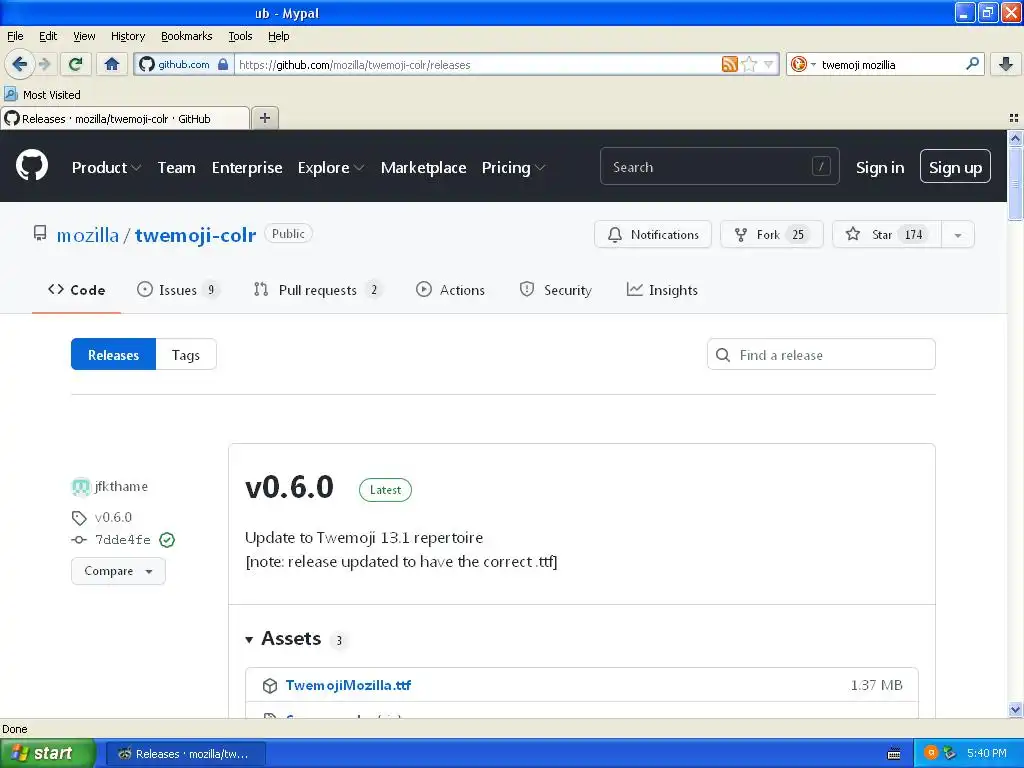This screenshot has height=768, width=1024.
Task: Open commit 7dde4fe link
Action: coord(123,540)
